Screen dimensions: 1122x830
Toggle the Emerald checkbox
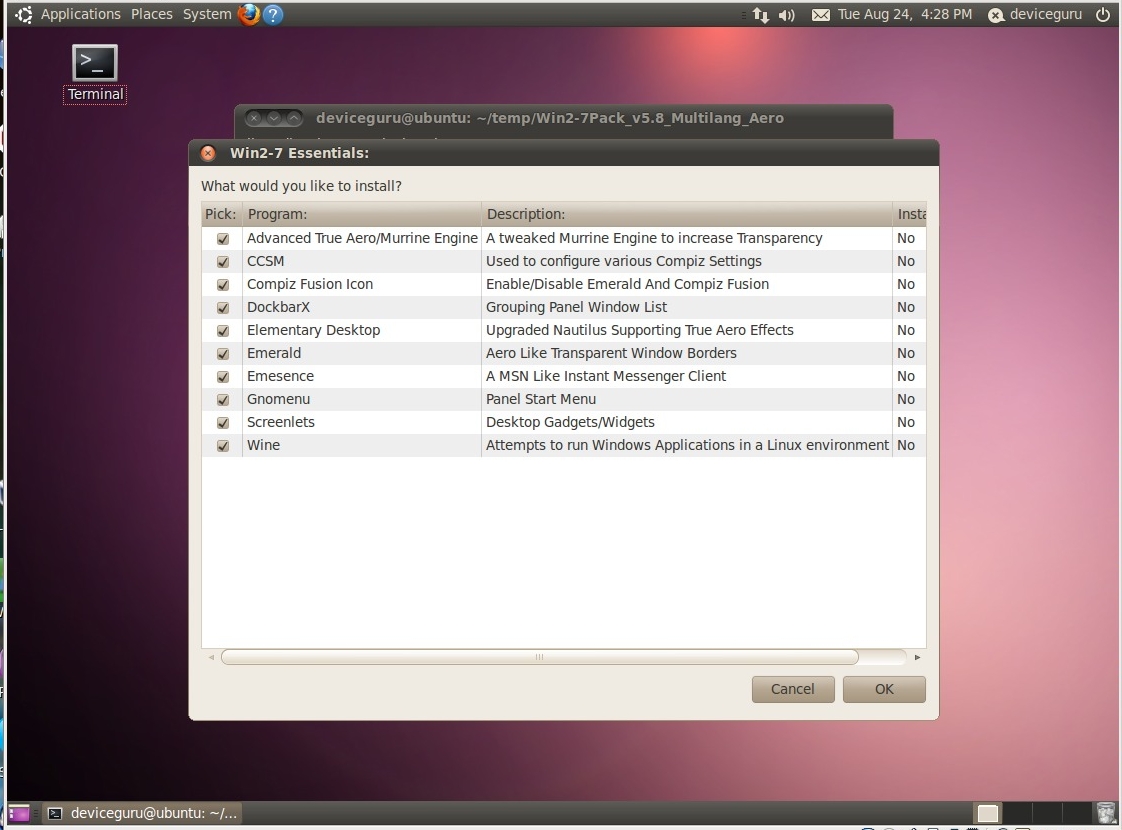point(223,354)
